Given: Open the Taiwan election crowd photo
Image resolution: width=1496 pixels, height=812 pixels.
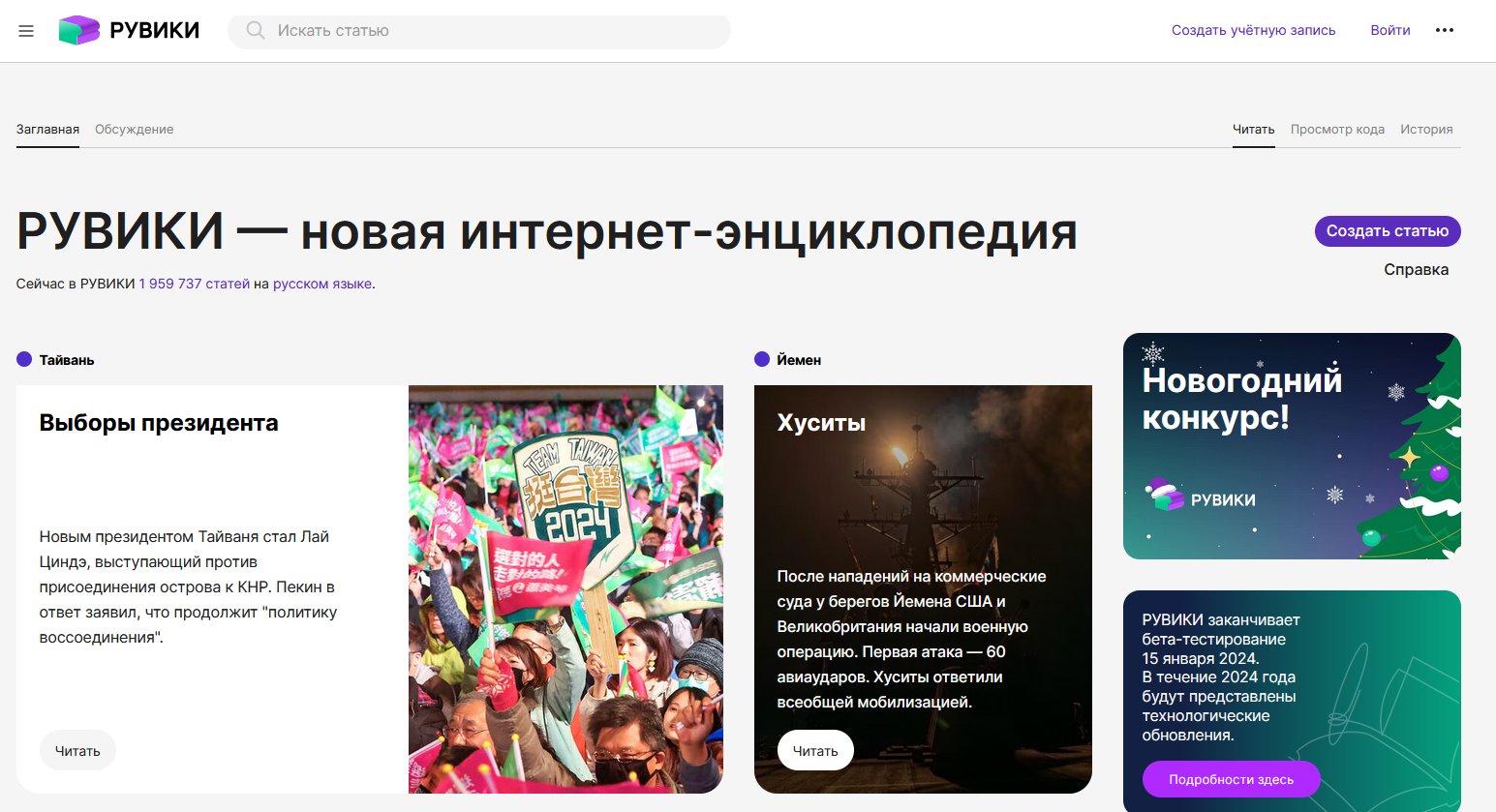Looking at the screenshot, I should click(x=565, y=589).
